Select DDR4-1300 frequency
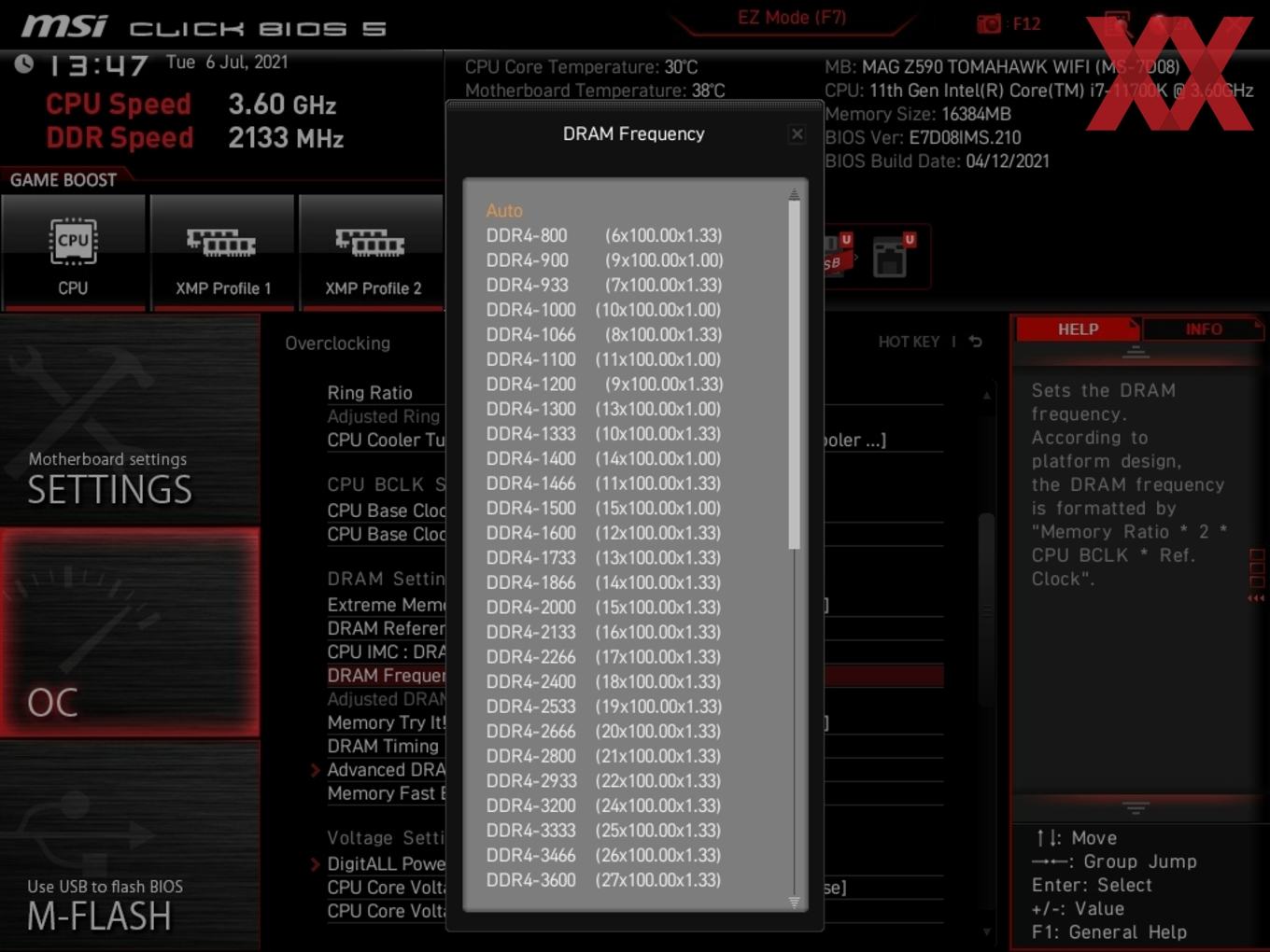Image resolution: width=1270 pixels, height=952 pixels. click(604, 409)
